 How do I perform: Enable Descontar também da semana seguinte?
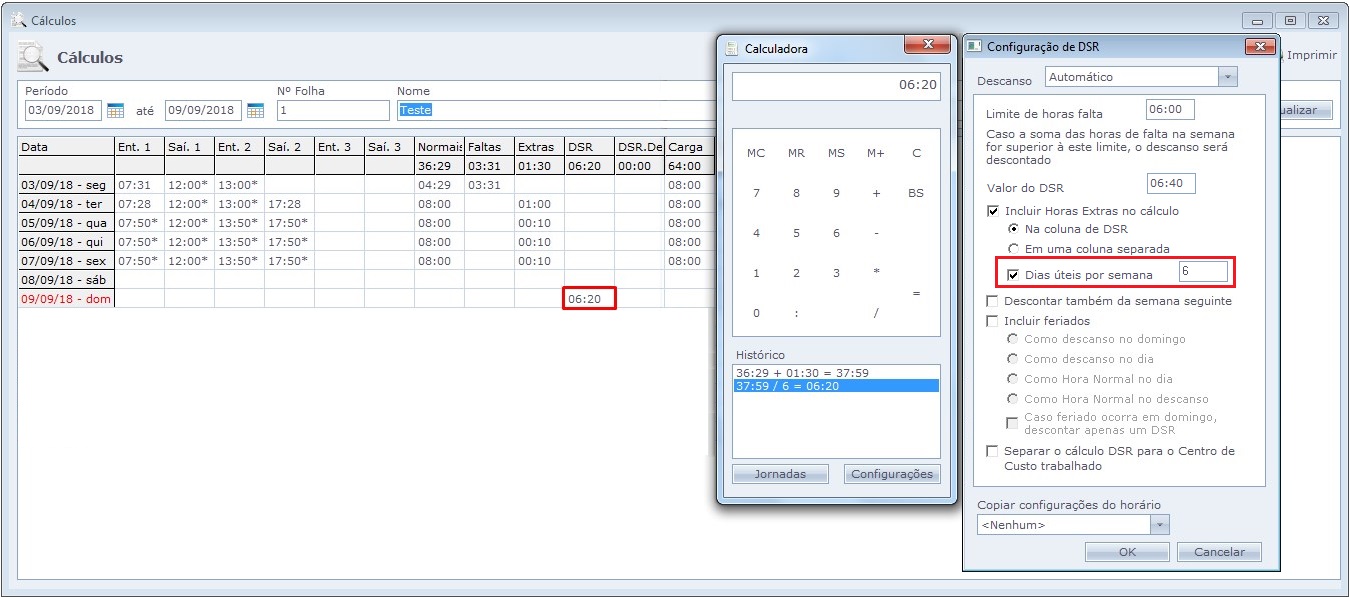pos(993,301)
